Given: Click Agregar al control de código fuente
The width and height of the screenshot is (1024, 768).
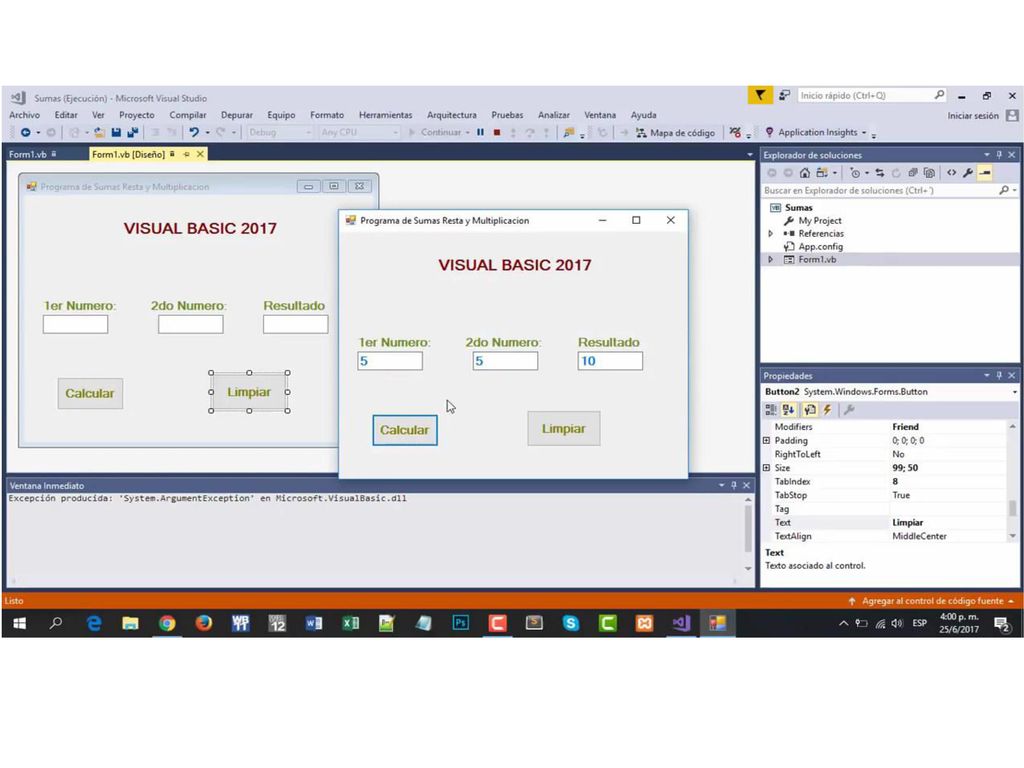Looking at the screenshot, I should click(x=932, y=601).
